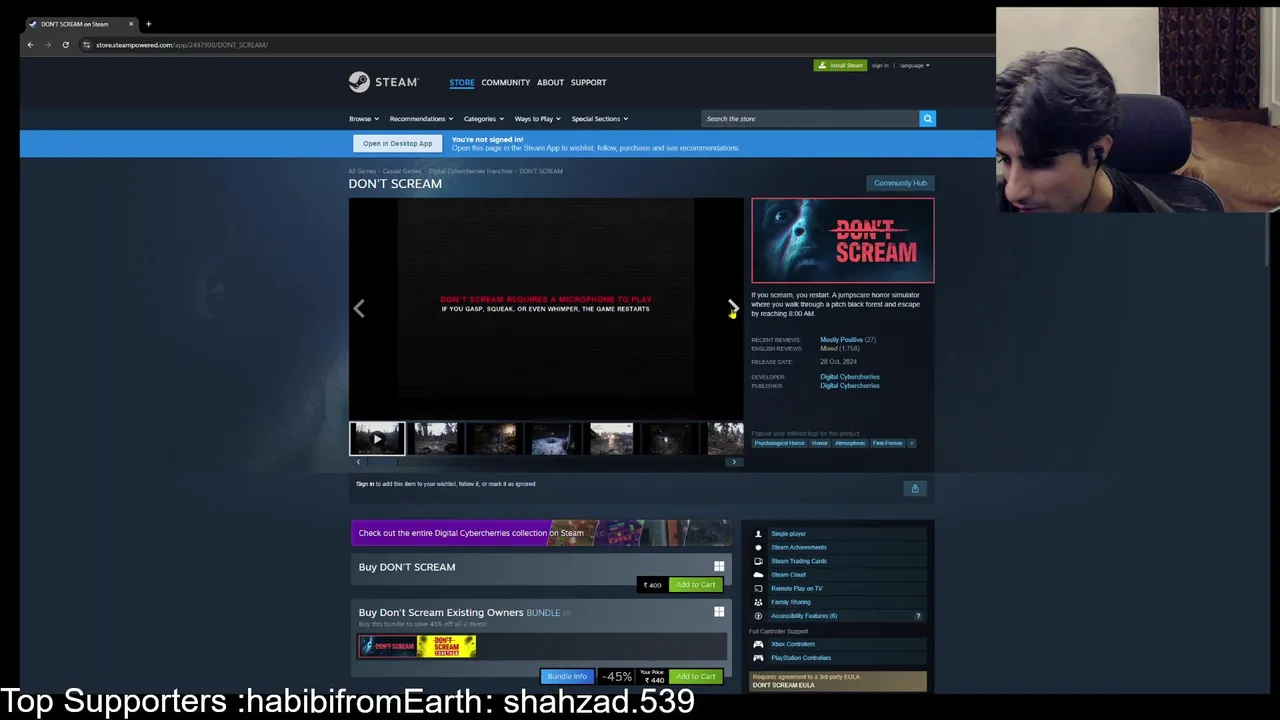Click the First-Person tag
1280x720 pixels.
887,443
